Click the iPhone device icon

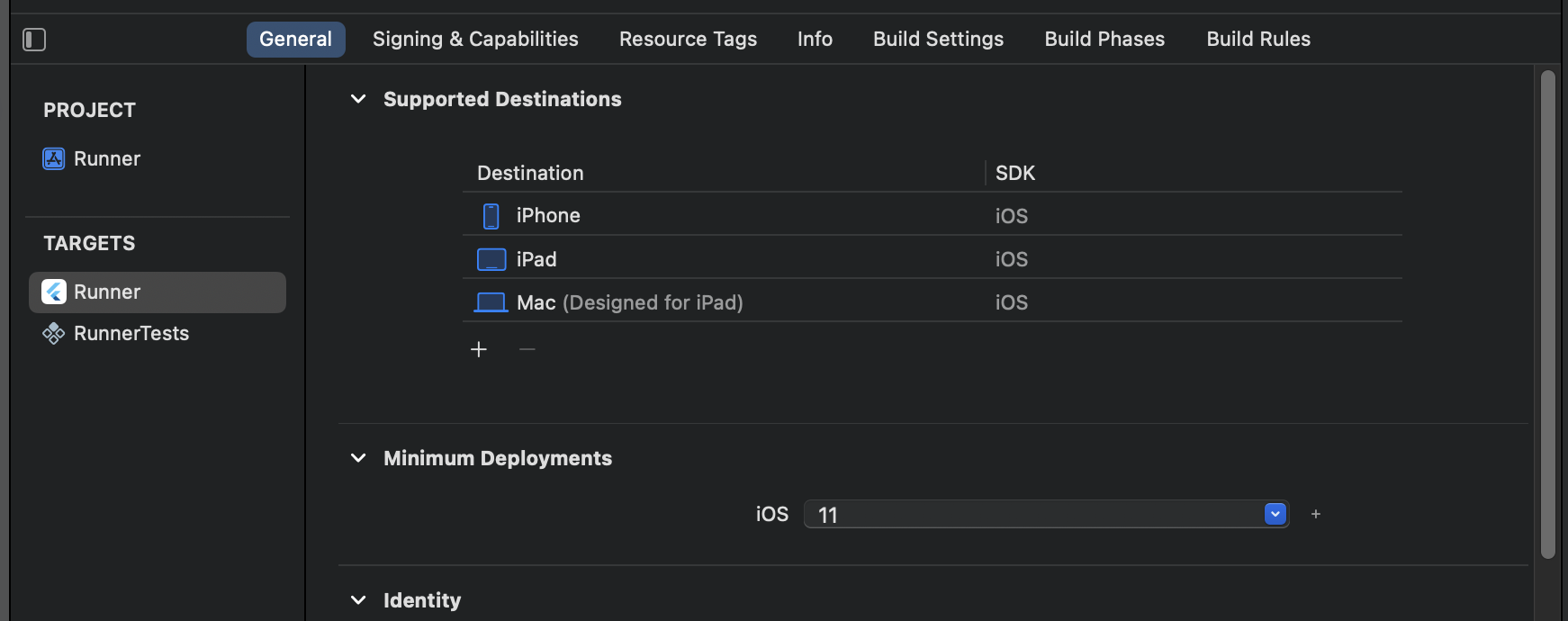click(491, 216)
